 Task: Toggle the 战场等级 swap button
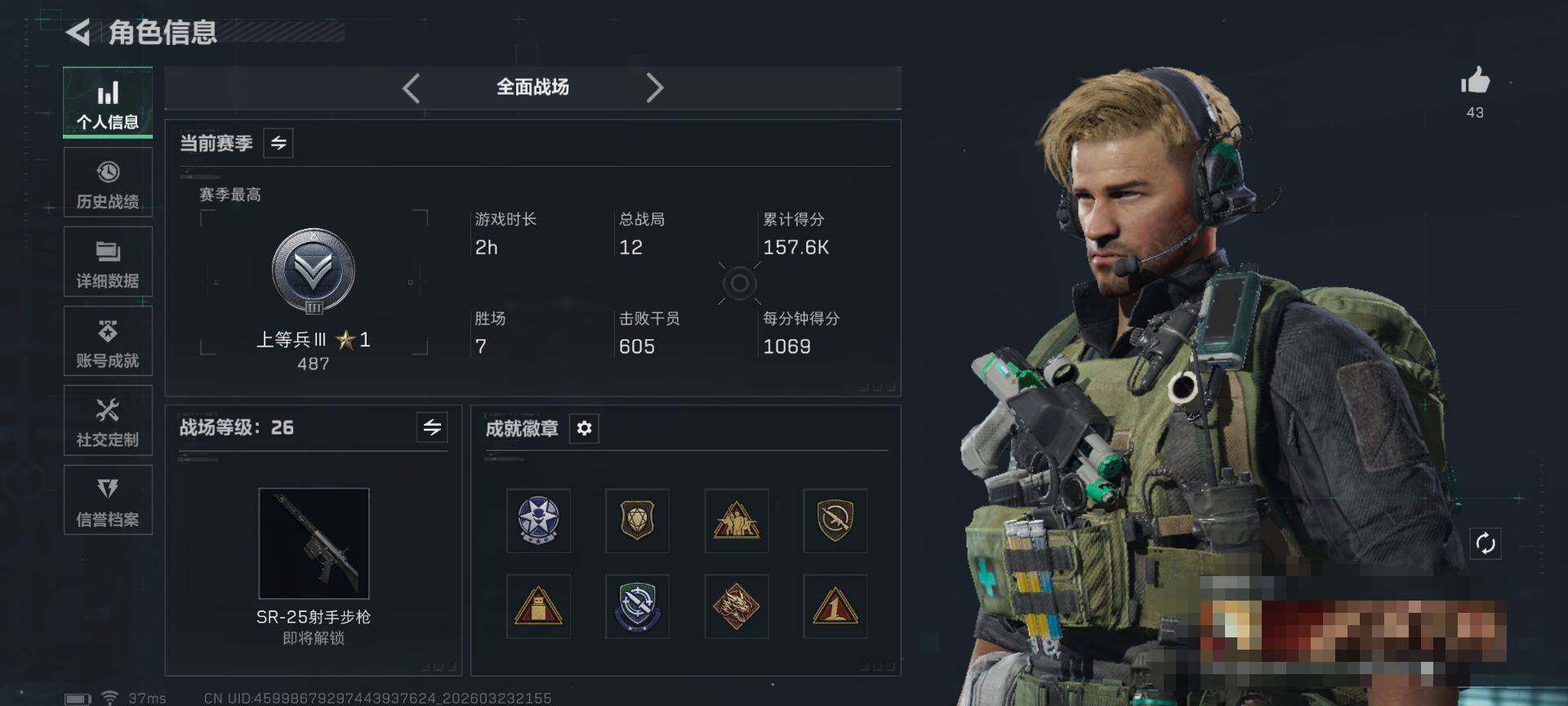(432, 427)
